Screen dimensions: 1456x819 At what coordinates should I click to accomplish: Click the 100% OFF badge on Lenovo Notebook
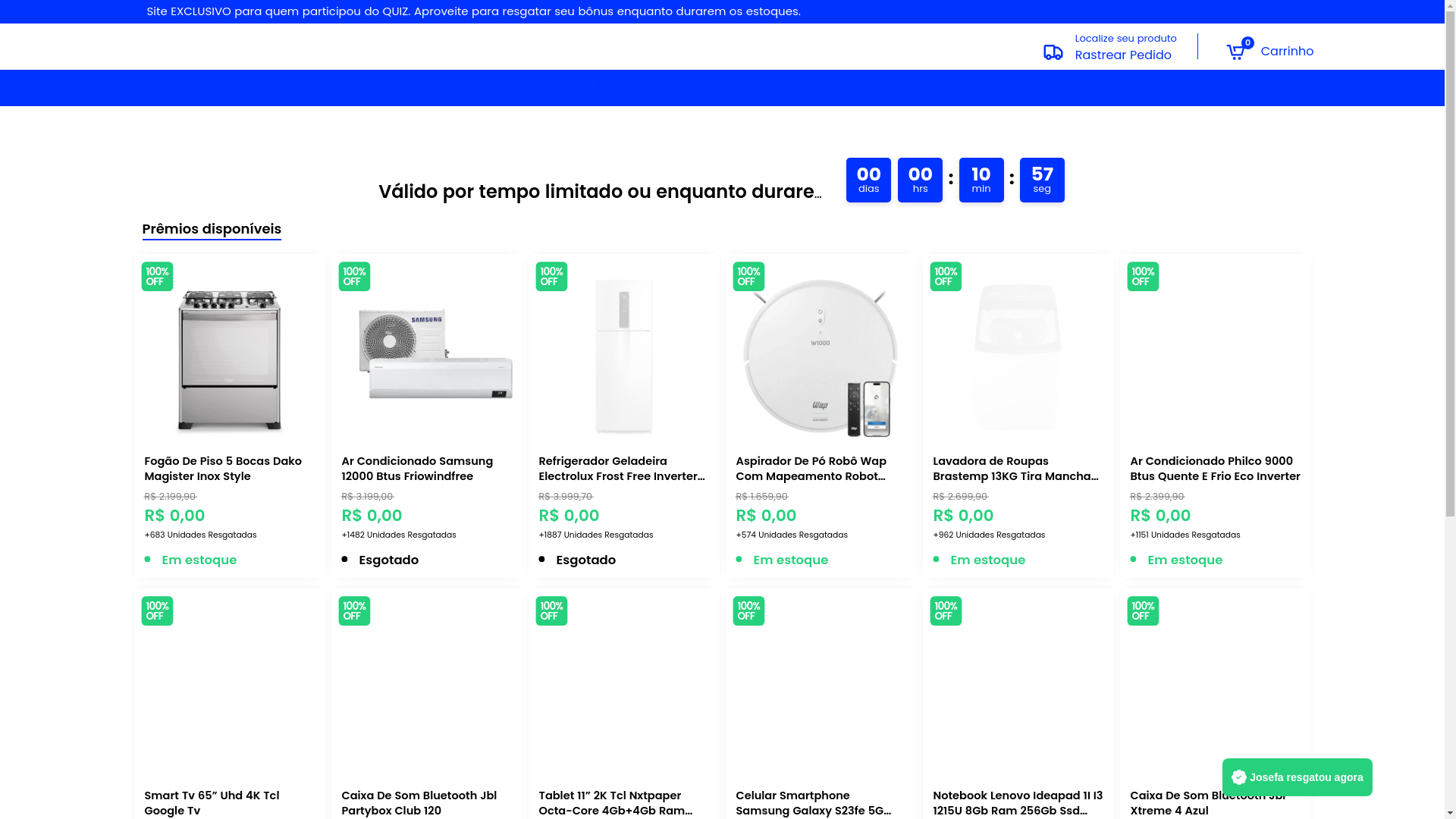946,611
